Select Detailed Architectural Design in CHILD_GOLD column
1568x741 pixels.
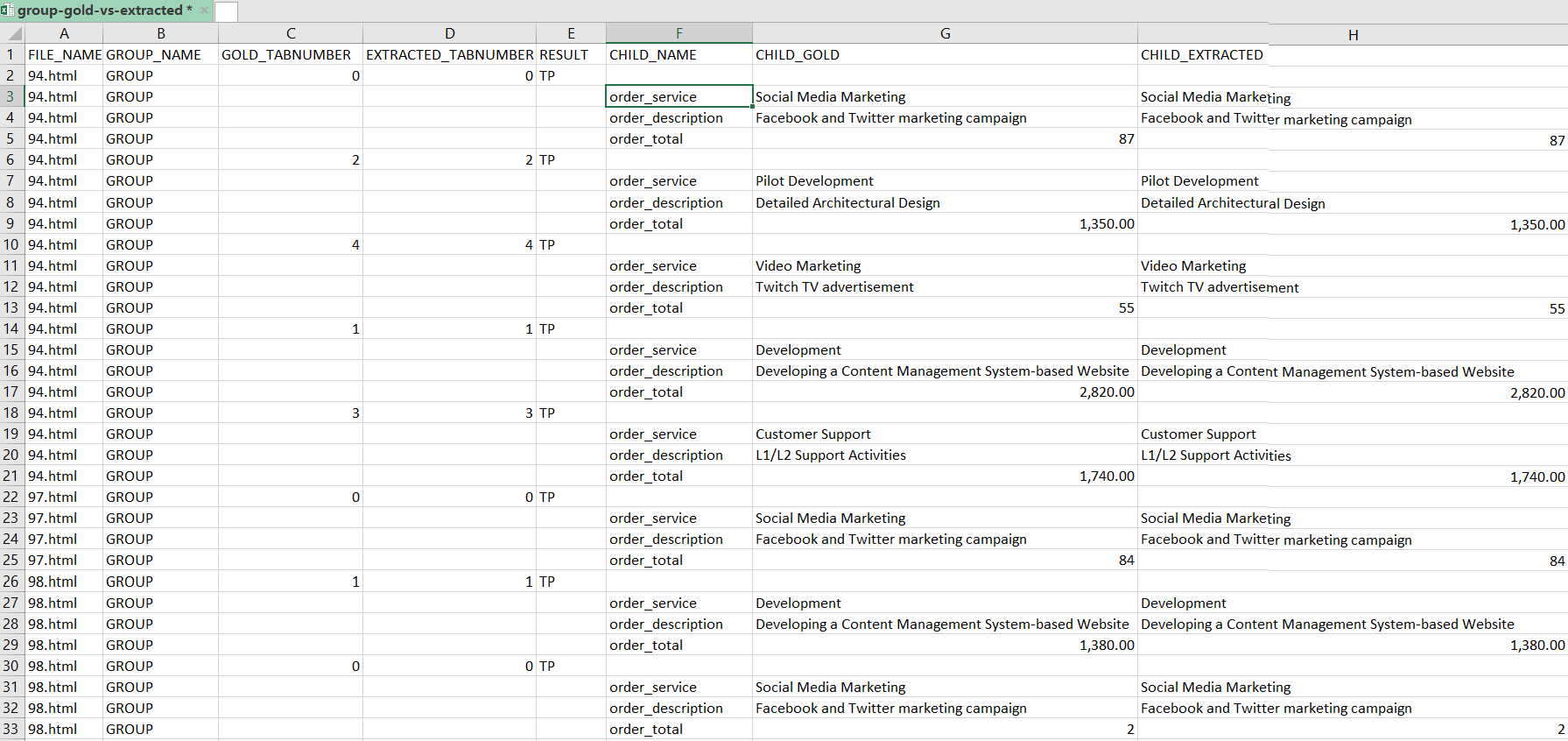(946, 202)
